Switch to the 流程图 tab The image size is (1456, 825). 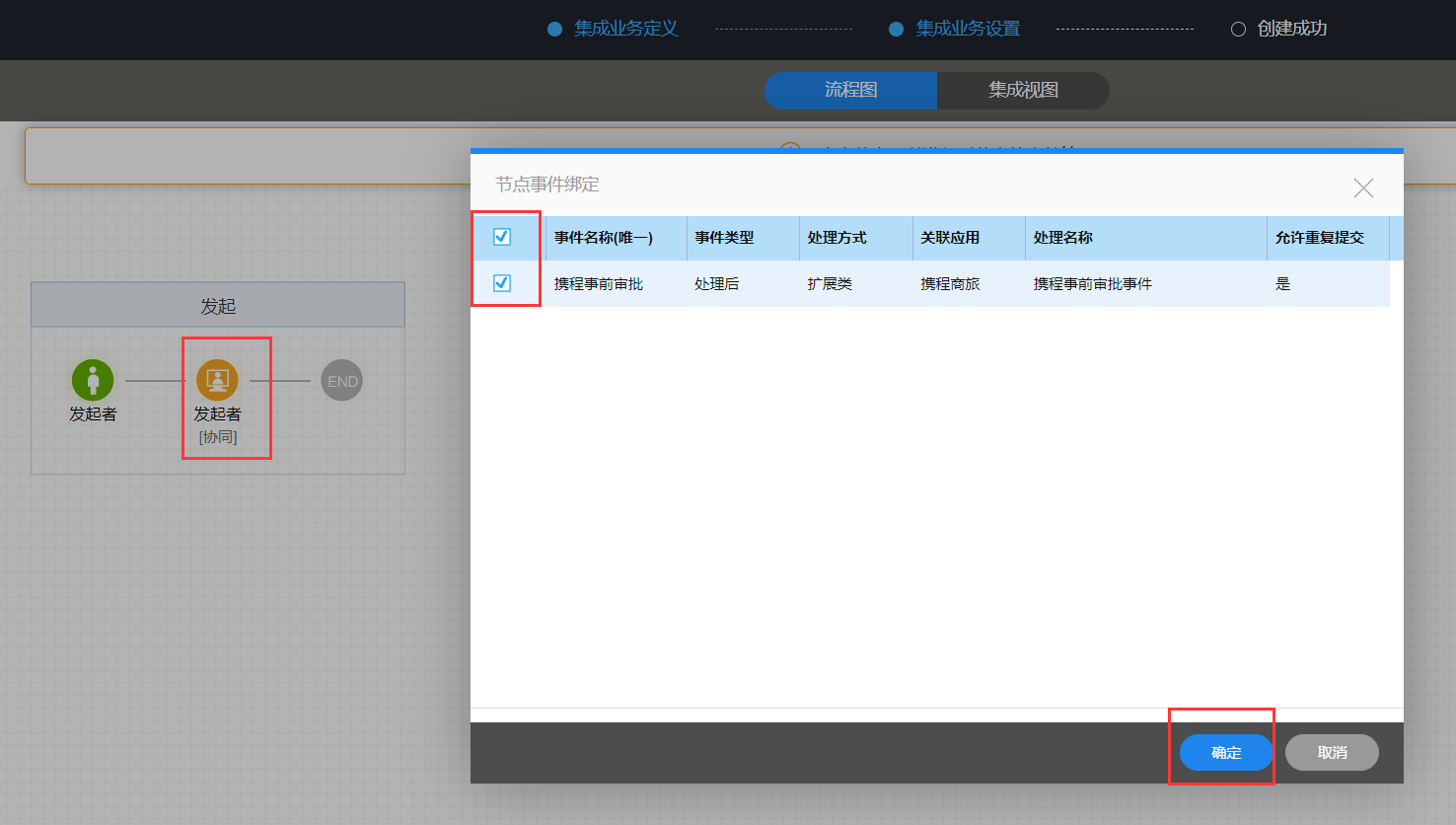click(850, 90)
